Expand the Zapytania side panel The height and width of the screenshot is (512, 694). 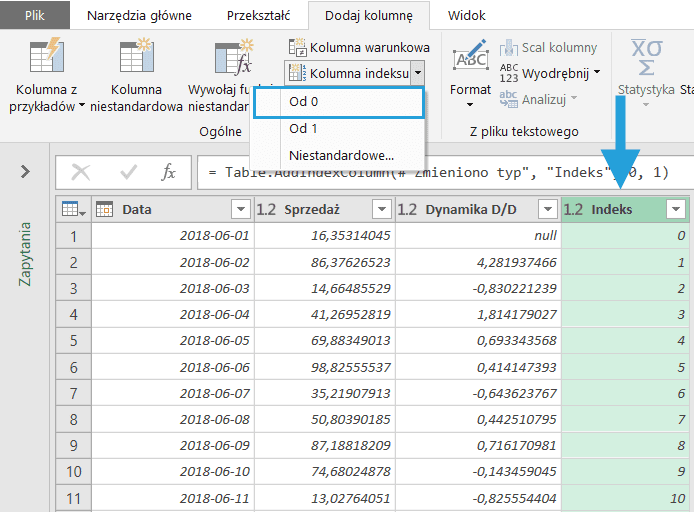(x=25, y=172)
